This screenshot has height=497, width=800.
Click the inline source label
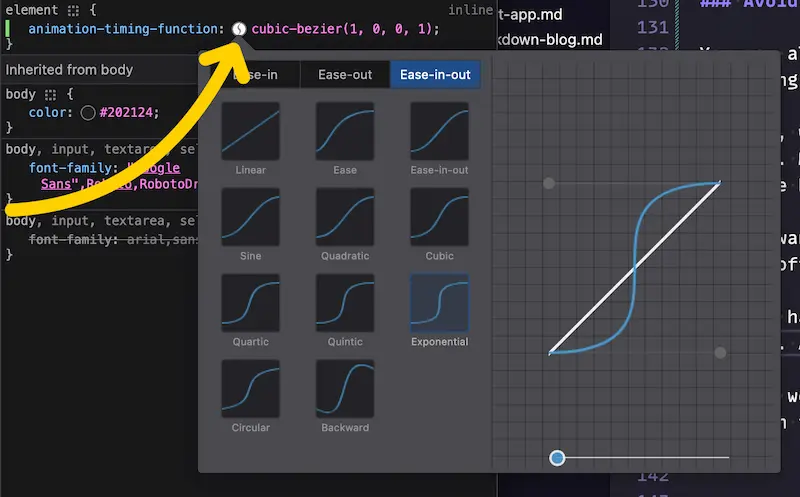[x=470, y=10]
